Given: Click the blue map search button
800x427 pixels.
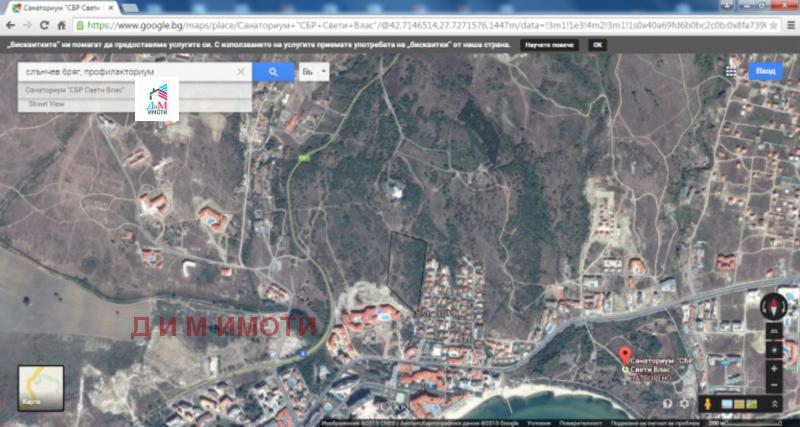Looking at the screenshot, I should pyautogui.click(x=267, y=72).
